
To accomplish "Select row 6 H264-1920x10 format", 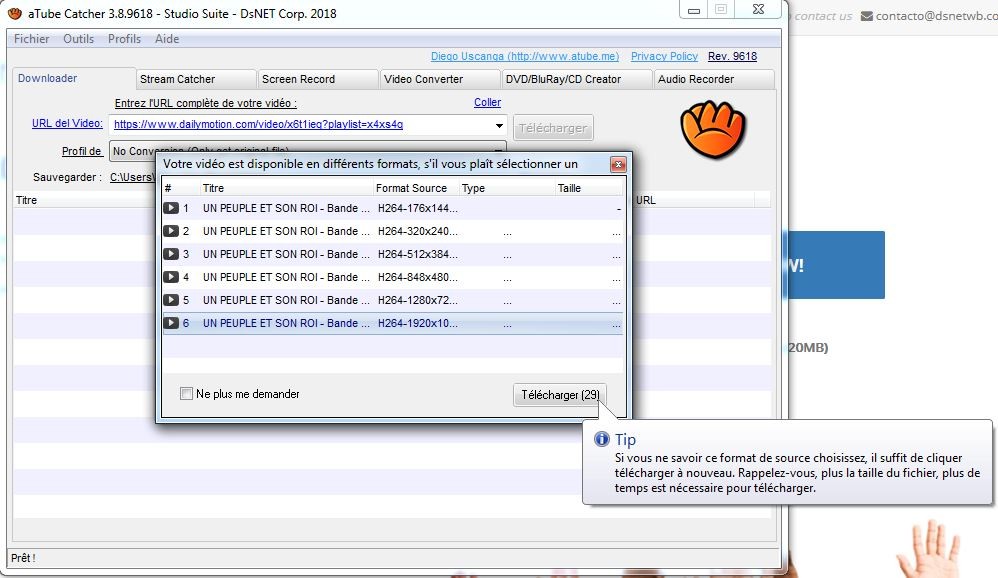I will tap(393, 323).
